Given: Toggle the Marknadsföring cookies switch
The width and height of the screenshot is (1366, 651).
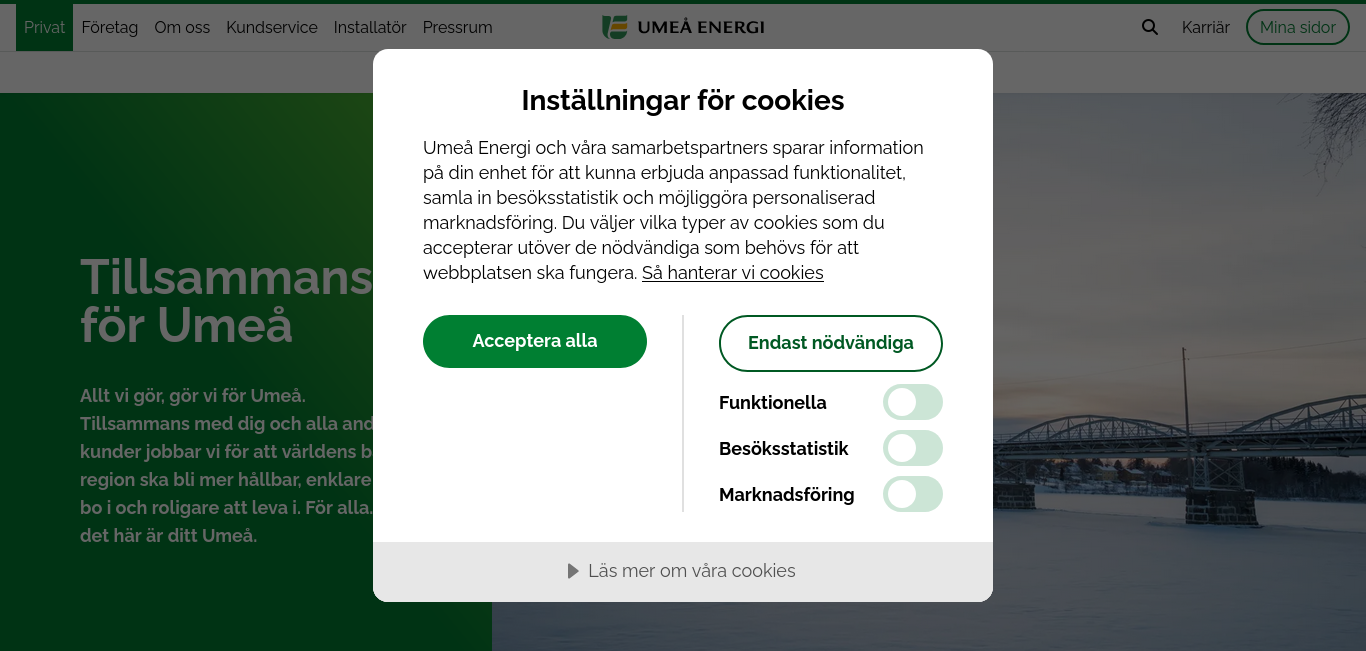Looking at the screenshot, I should [x=913, y=494].
